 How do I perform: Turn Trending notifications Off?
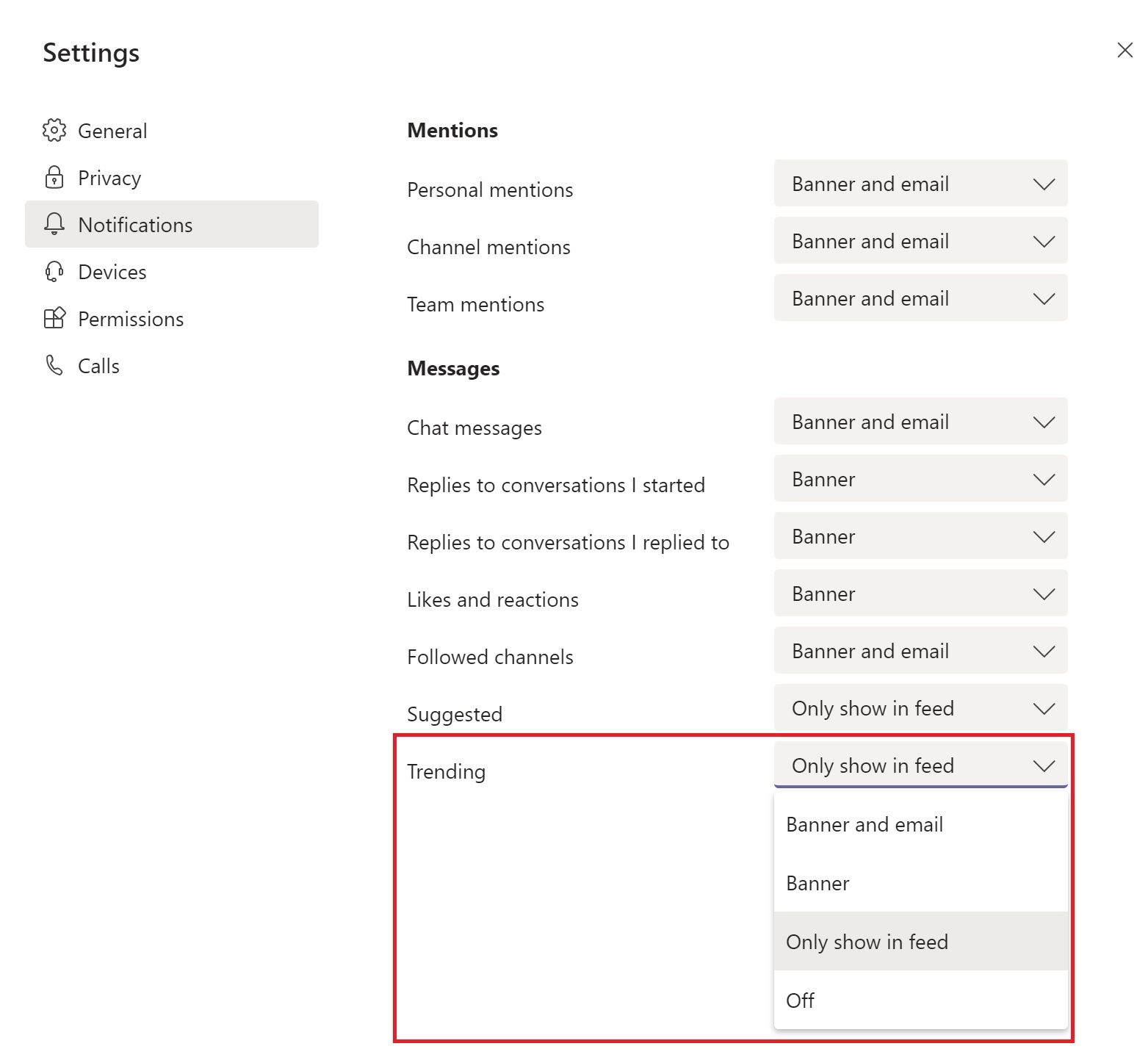pos(801,1000)
